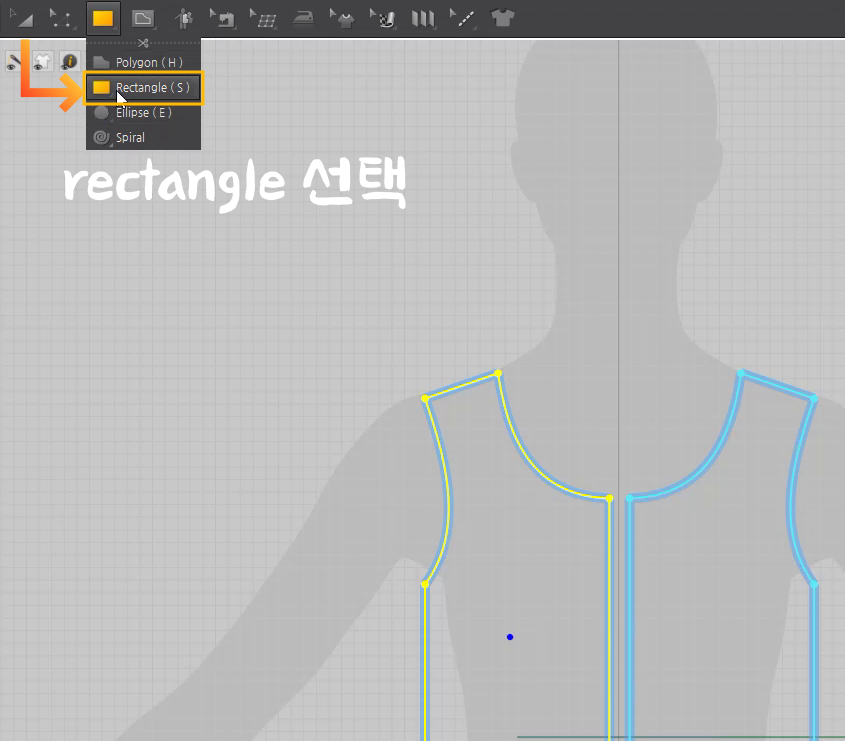Select the Internal Polygon/Line tool

(x=143, y=18)
